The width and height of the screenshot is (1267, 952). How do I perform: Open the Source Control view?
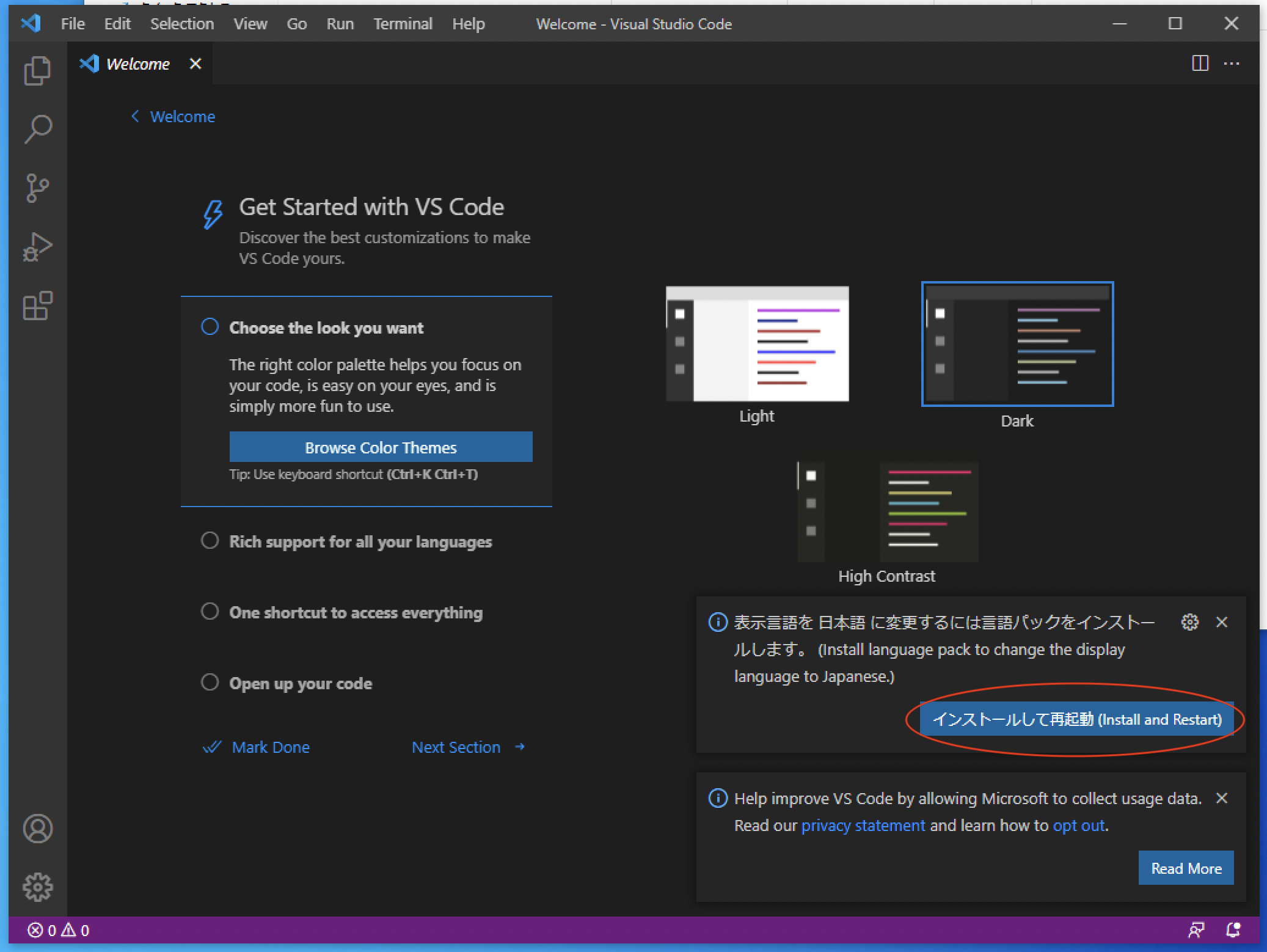(x=37, y=188)
